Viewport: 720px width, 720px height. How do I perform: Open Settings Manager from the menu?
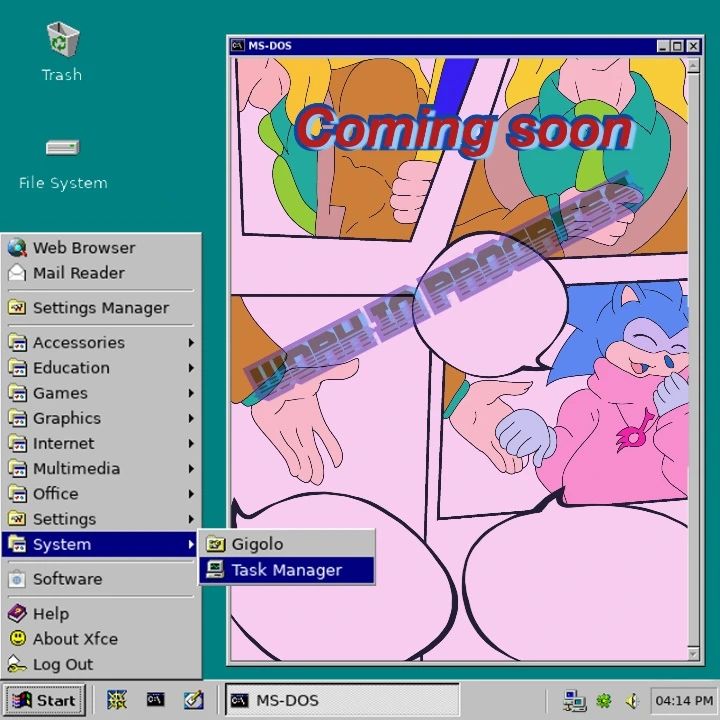pyautogui.click(x=100, y=308)
